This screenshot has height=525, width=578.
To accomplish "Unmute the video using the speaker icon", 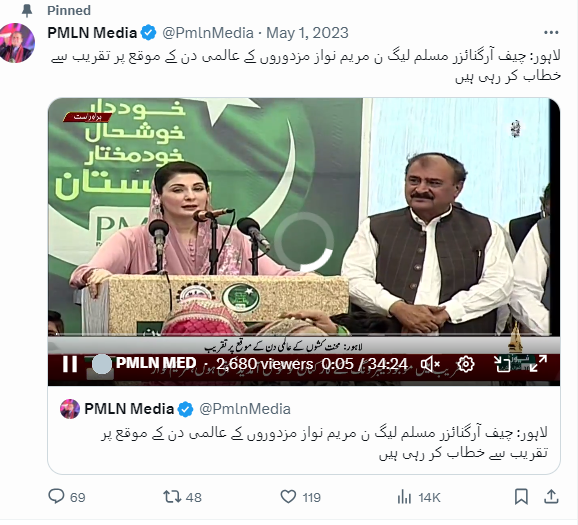I will coord(431,365).
